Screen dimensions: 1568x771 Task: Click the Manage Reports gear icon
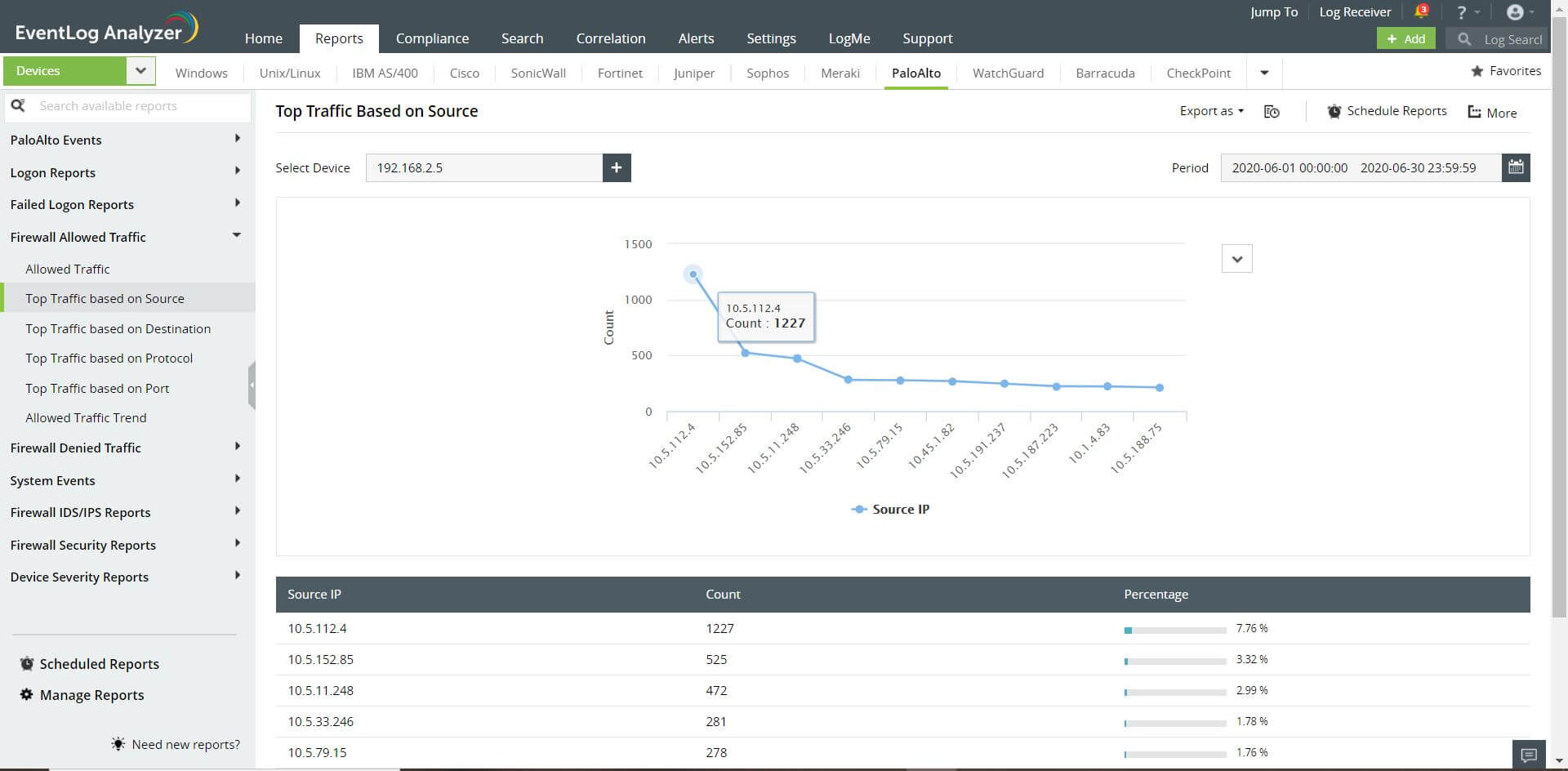point(27,694)
